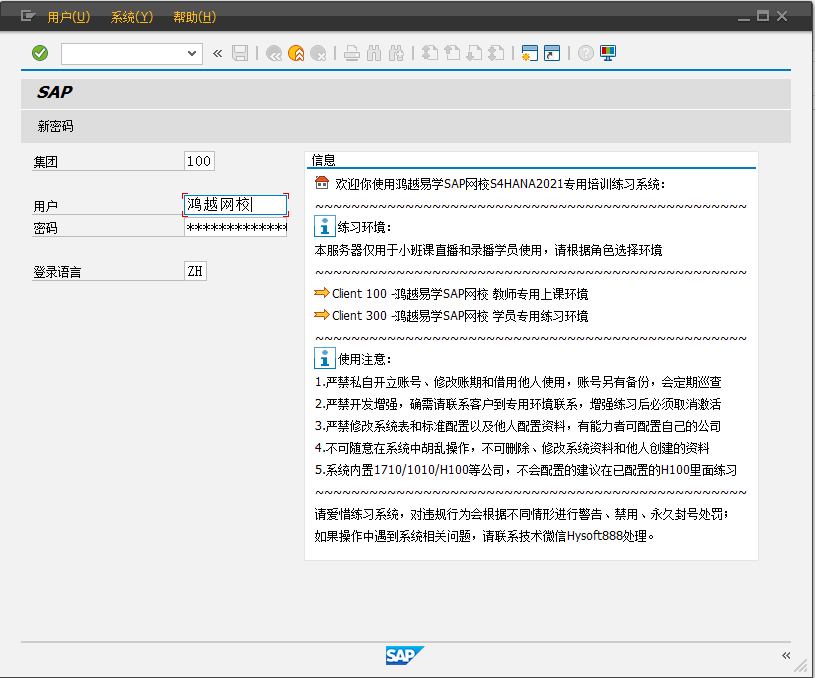Click the Back arrow icon
Image resolution: width=815 pixels, height=678 pixels.
274,53
